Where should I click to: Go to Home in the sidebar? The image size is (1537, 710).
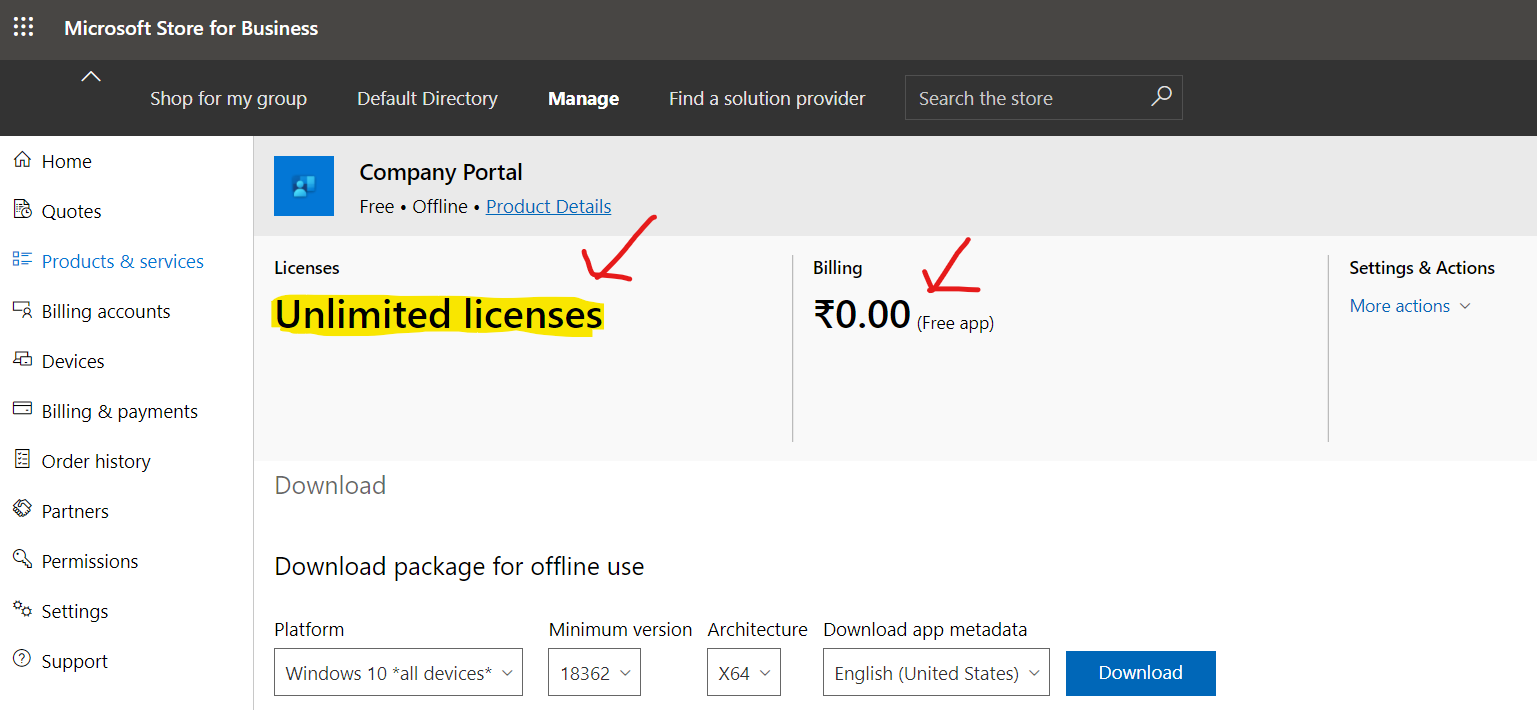(67, 161)
